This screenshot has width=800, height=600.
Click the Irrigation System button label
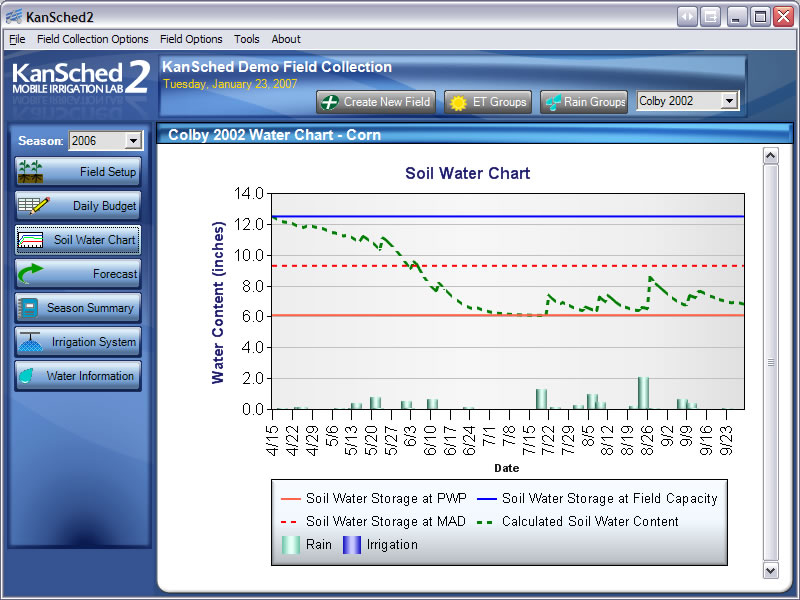click(x=93, y=342)
